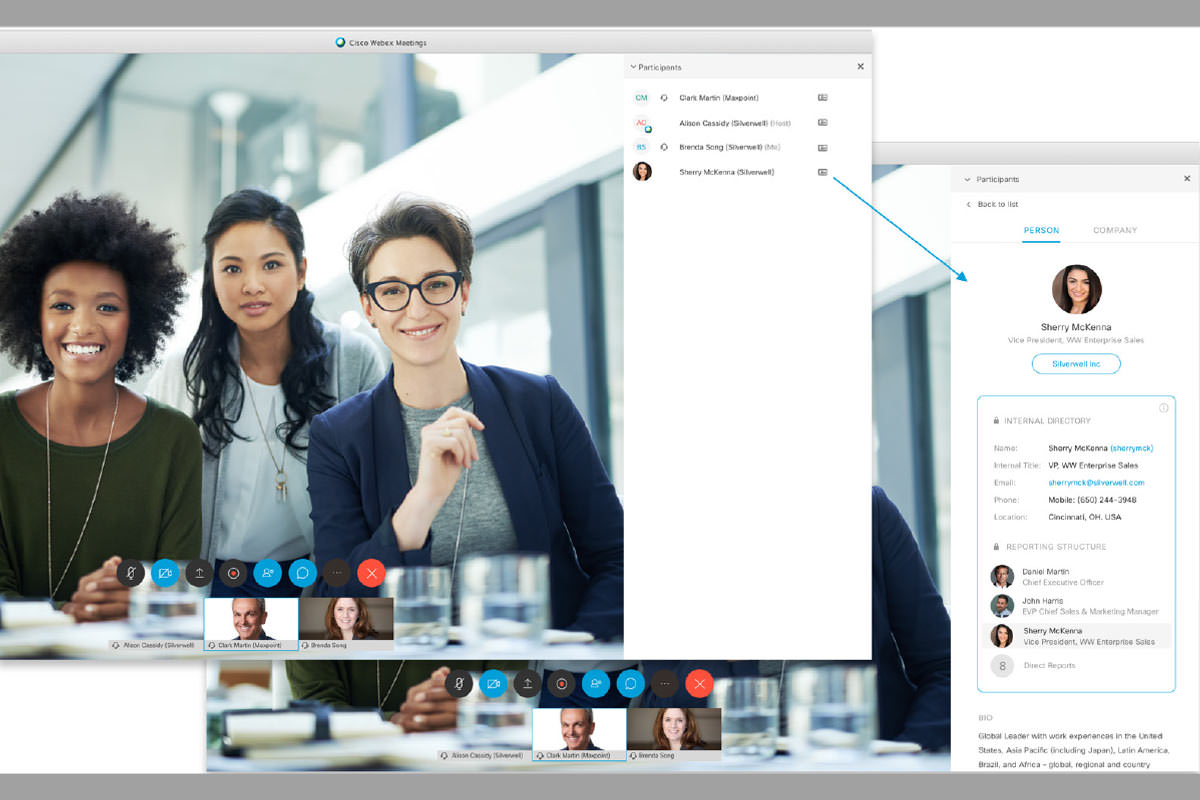Viewport: 1200px width, 800px height.
Task: Switch to the COMPANY tab
Action: coord(1114,230)
